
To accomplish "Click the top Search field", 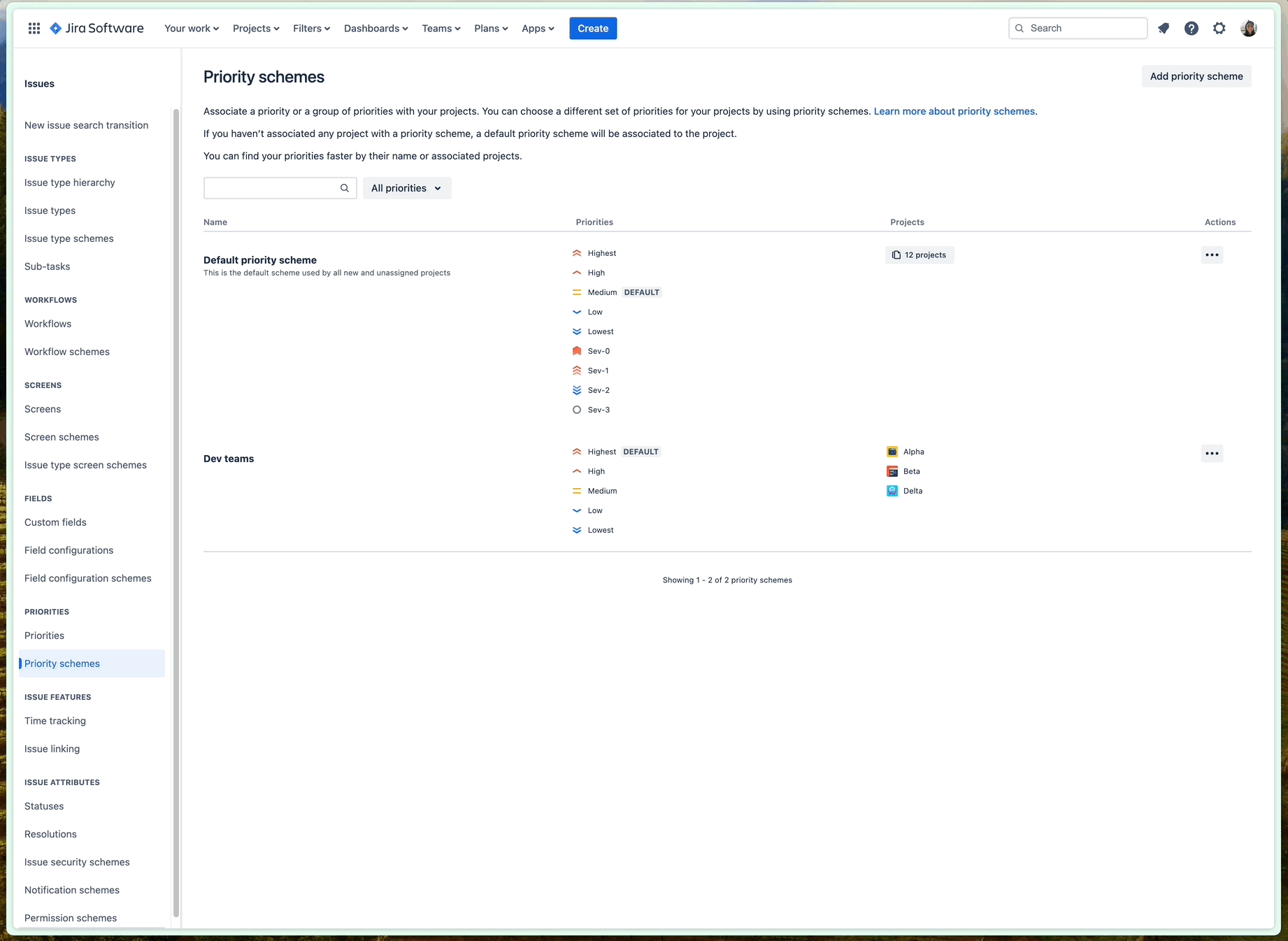I will click(1078, 28).
